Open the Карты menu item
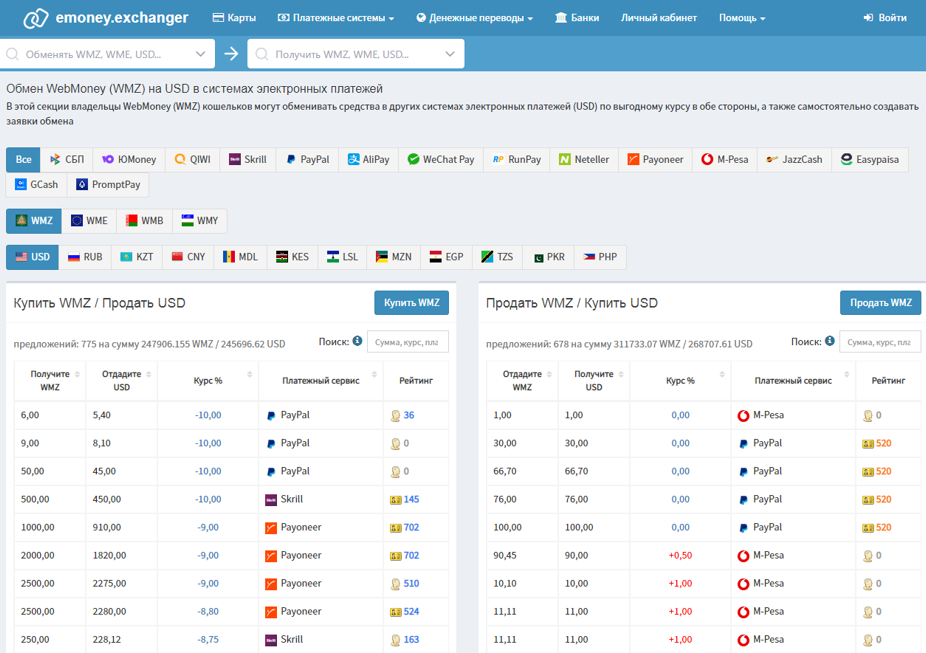 point(234,18)
